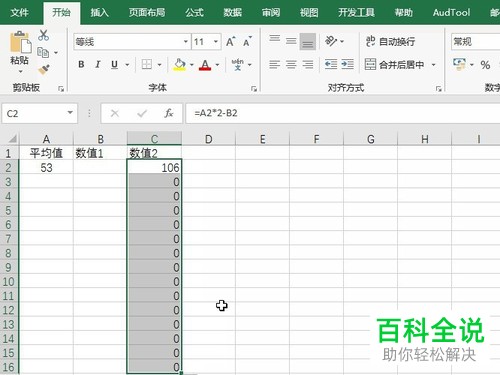Open font settings dialog launcher
This screenshot has height=375, width=500.
coord(254,88)
